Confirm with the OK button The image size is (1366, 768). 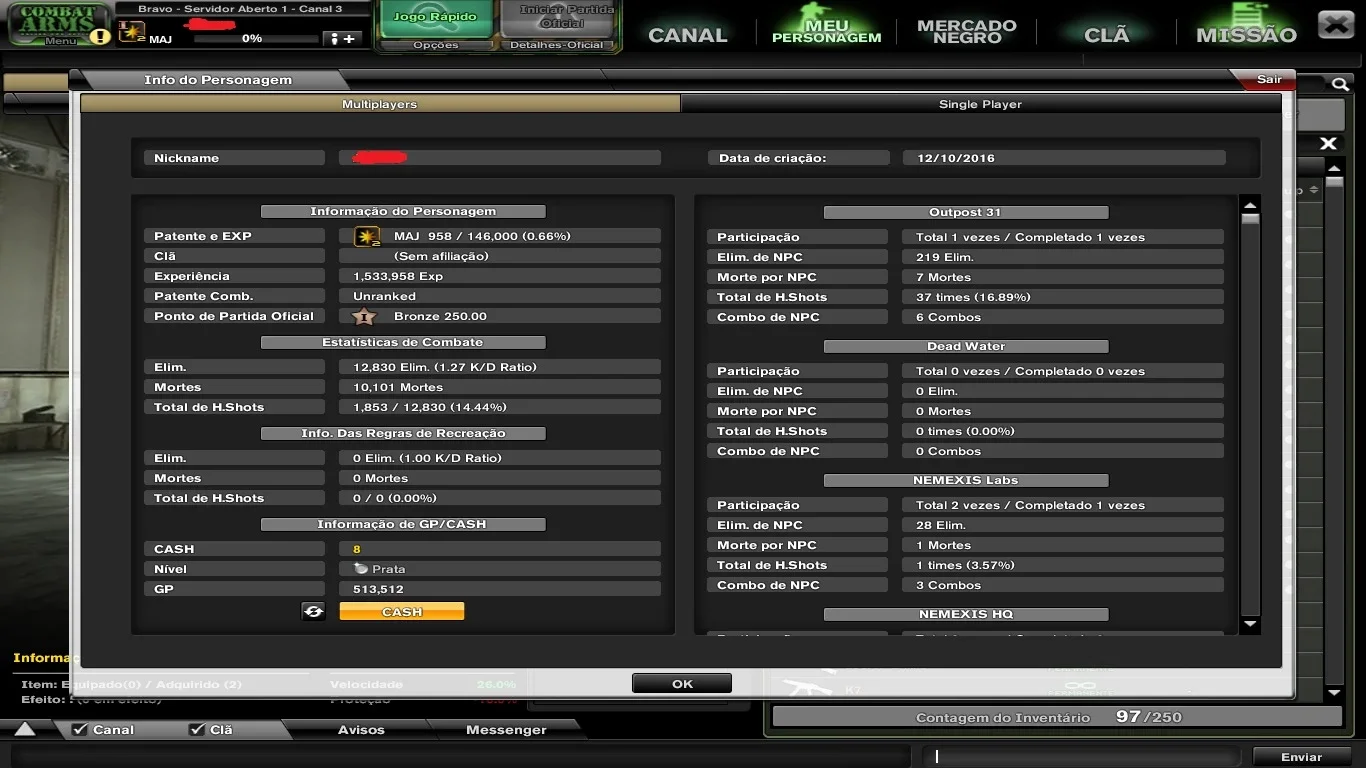[x=682, y=684]
